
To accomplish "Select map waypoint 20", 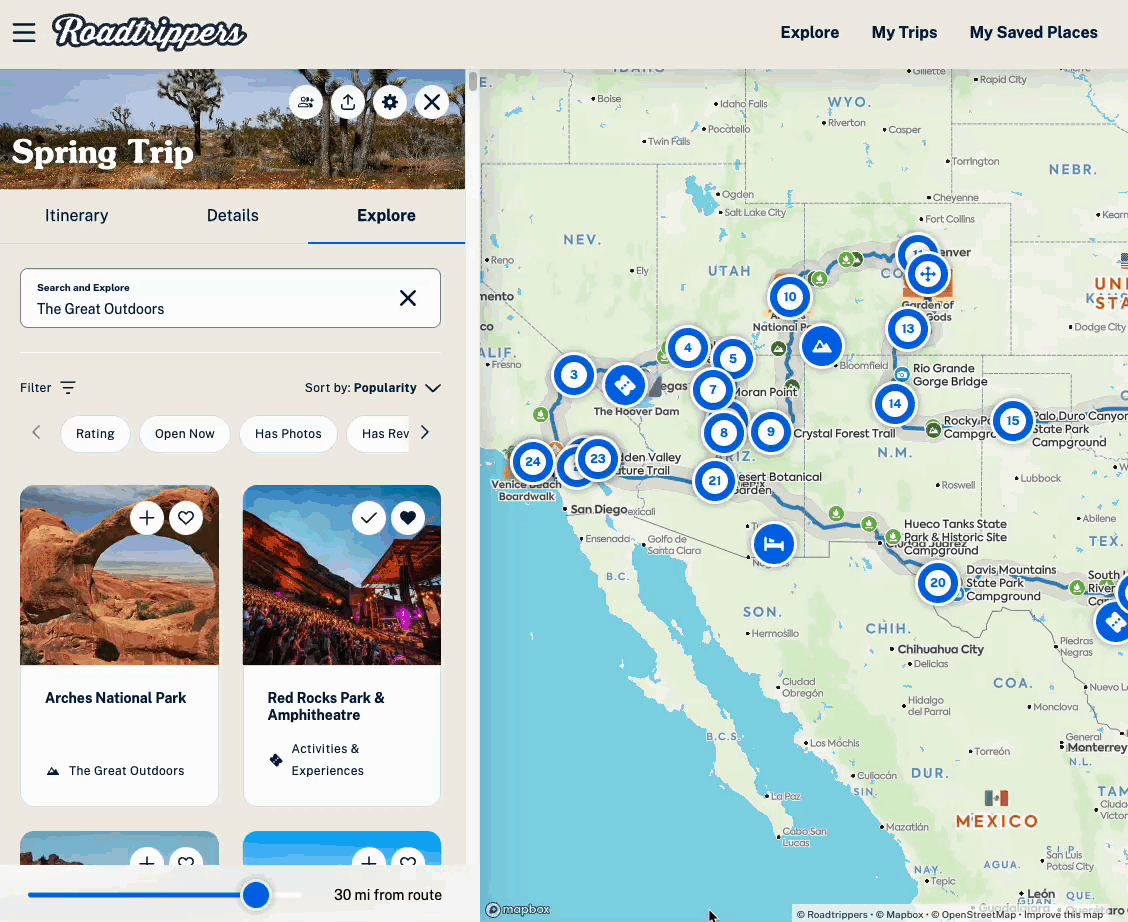I will click(x=938, y=583).
